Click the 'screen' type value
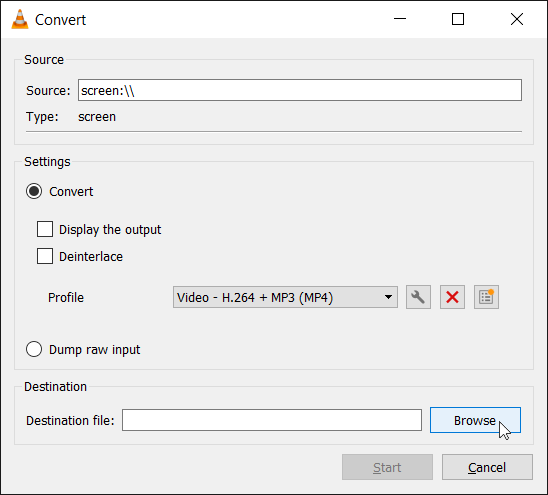The image size is (548, 495). tap(97, 117)
